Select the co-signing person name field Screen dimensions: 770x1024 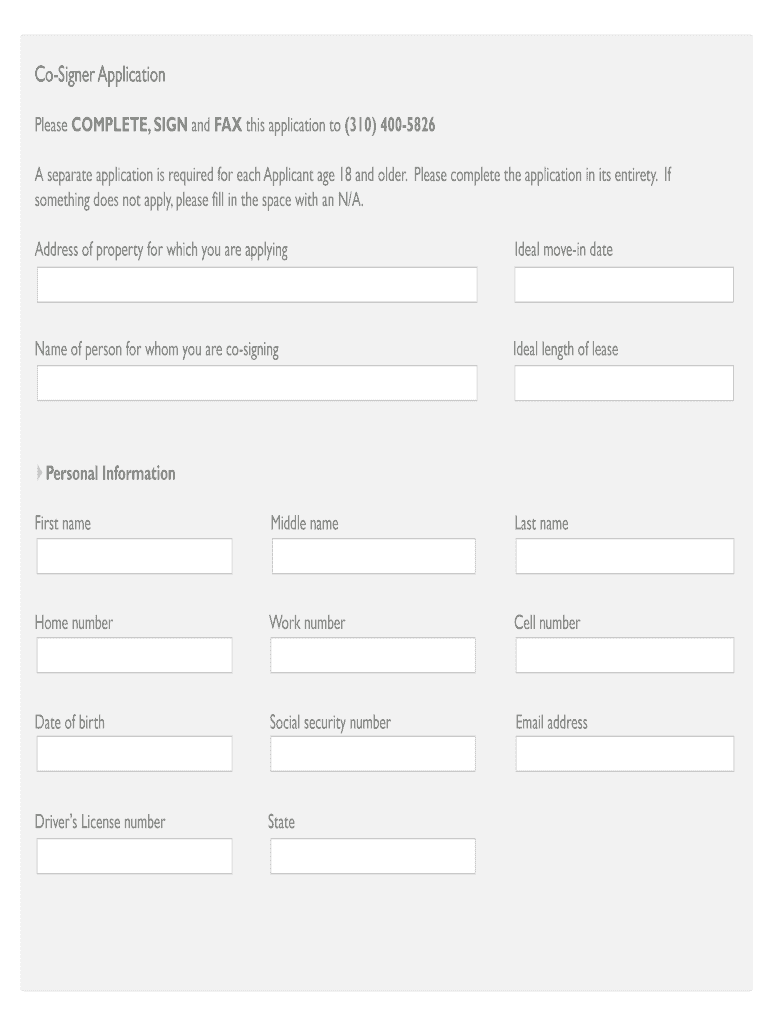pos(257,383)
